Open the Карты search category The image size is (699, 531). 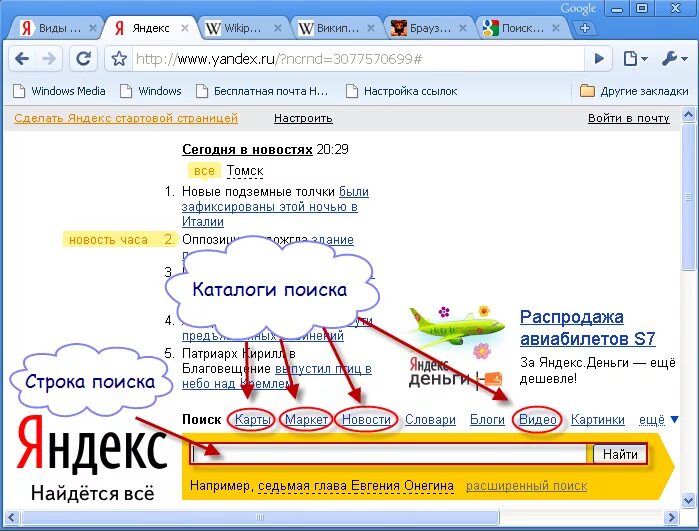tap(252, 420)
